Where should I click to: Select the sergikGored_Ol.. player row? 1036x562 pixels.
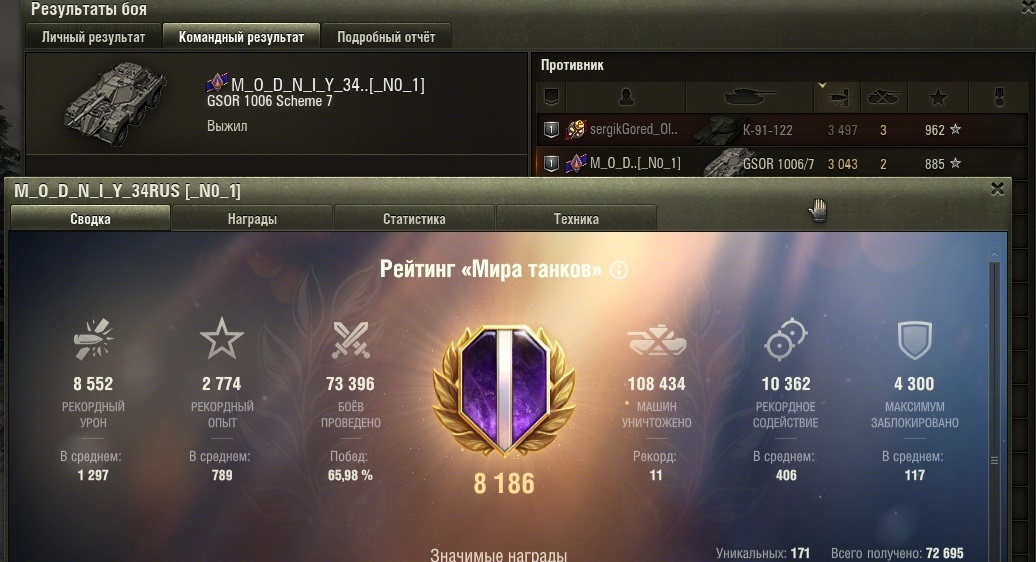(x=782, y=129)
